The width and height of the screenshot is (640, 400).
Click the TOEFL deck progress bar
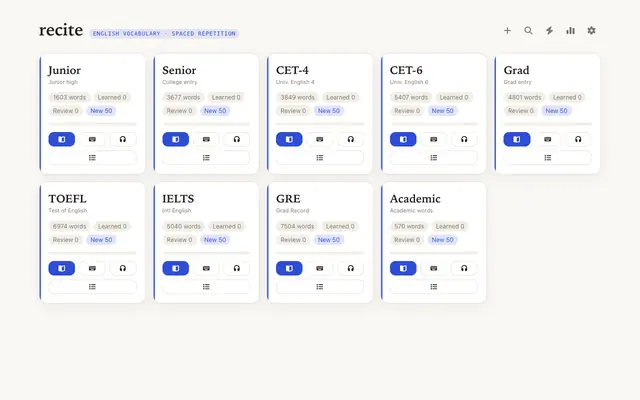92,253
